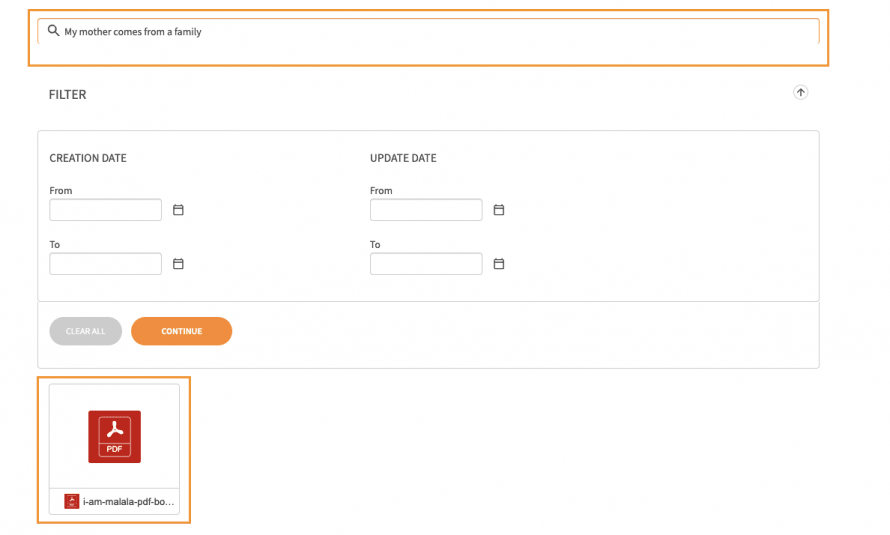Screen dimensions: 890x535
Task: Open the large red PDF icon thumbnail
Action: (114, 437)
